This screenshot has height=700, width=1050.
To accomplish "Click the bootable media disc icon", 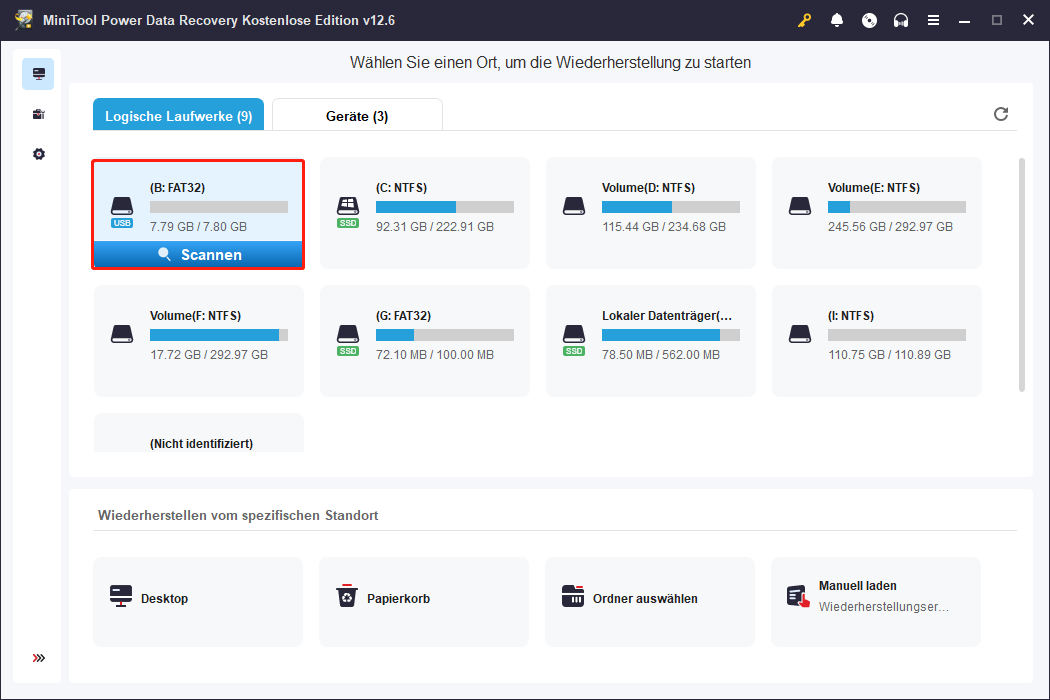I will coord(869,20).
